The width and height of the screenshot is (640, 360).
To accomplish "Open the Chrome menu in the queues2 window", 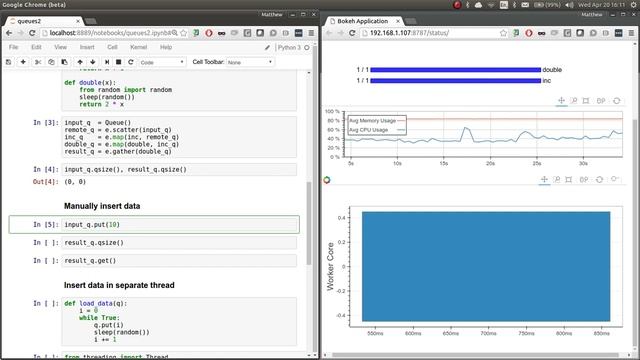I will click(311, 33).
